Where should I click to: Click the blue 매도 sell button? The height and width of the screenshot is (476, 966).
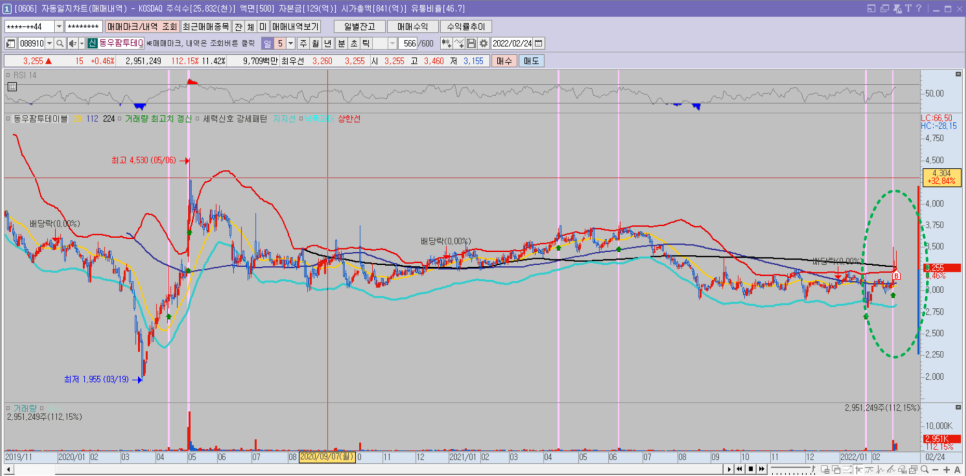coord(532,61)
